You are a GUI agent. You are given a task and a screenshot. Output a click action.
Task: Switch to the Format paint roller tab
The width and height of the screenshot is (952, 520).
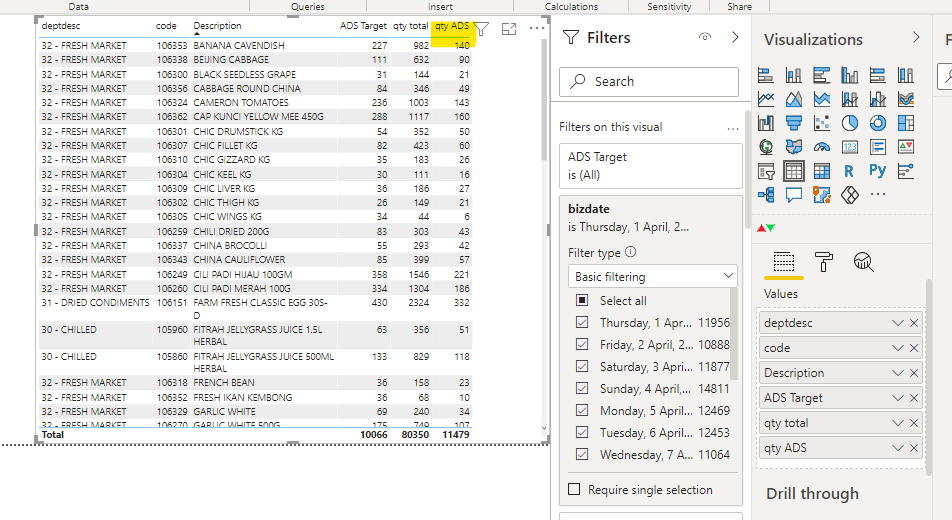[824, 262]
